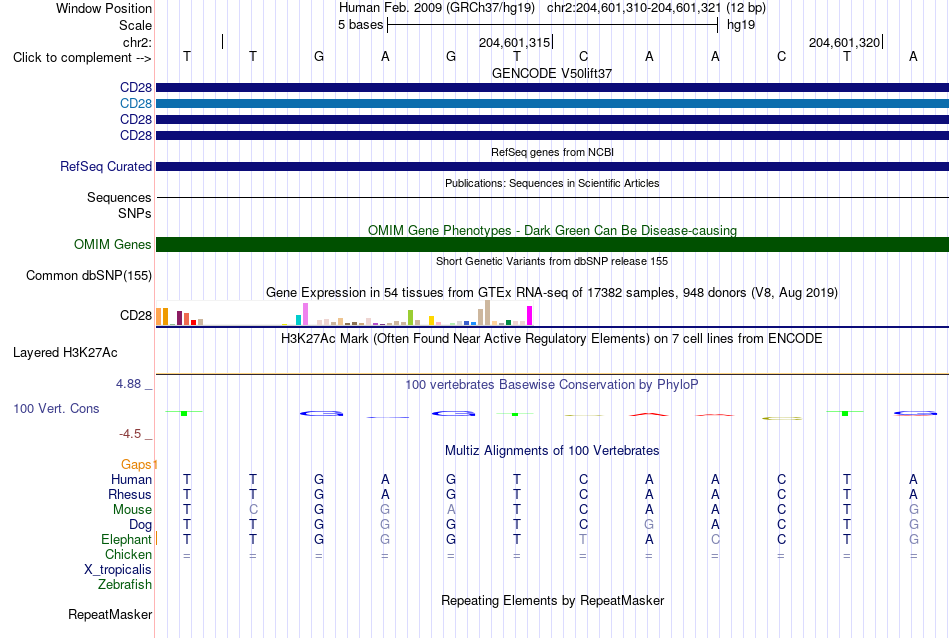The image size is (950, 638).
Task: Click the hg19 label beside the scale bar
Action: click(x=741, y=25)
